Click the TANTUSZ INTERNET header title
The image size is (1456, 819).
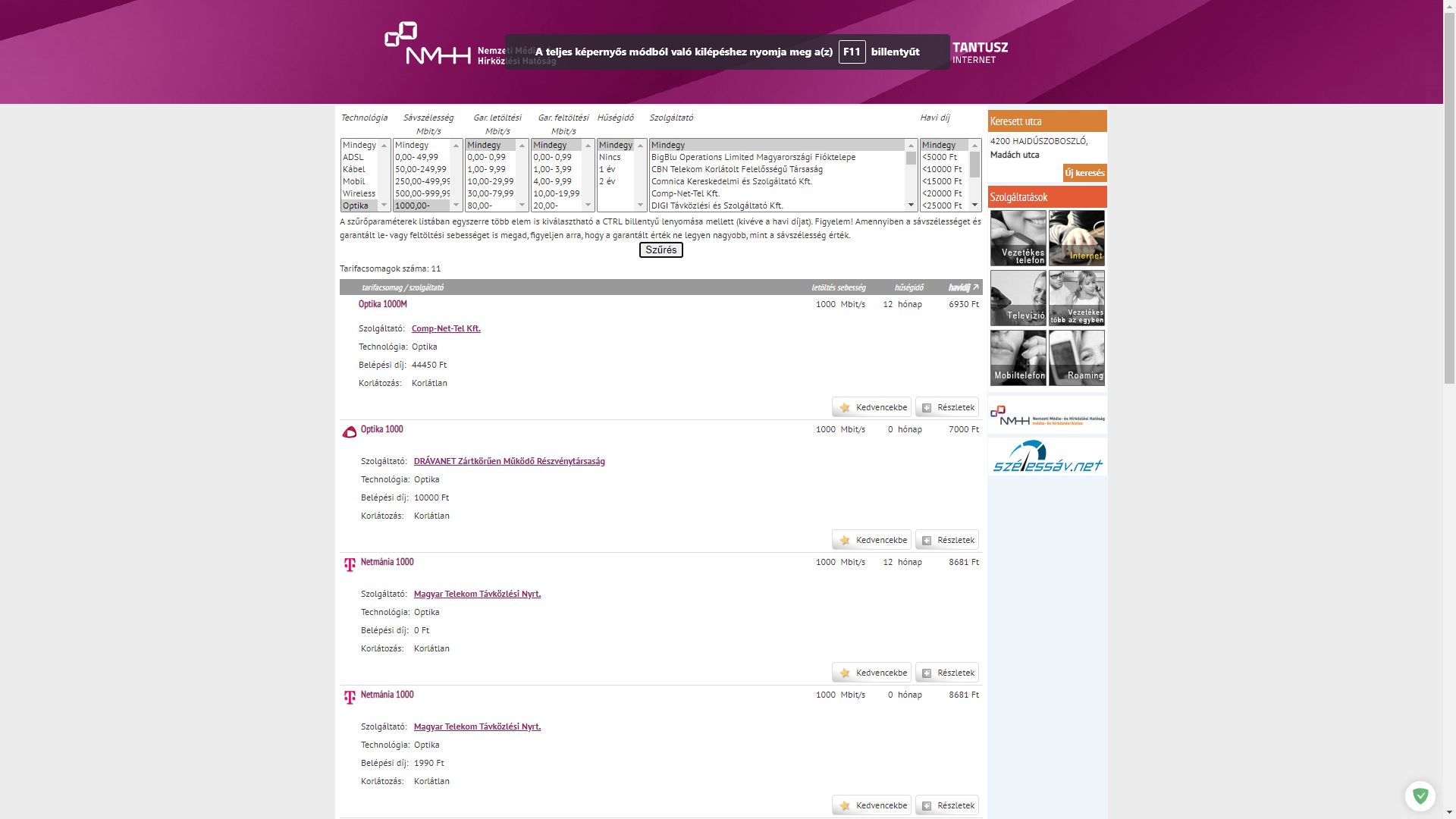980,52
